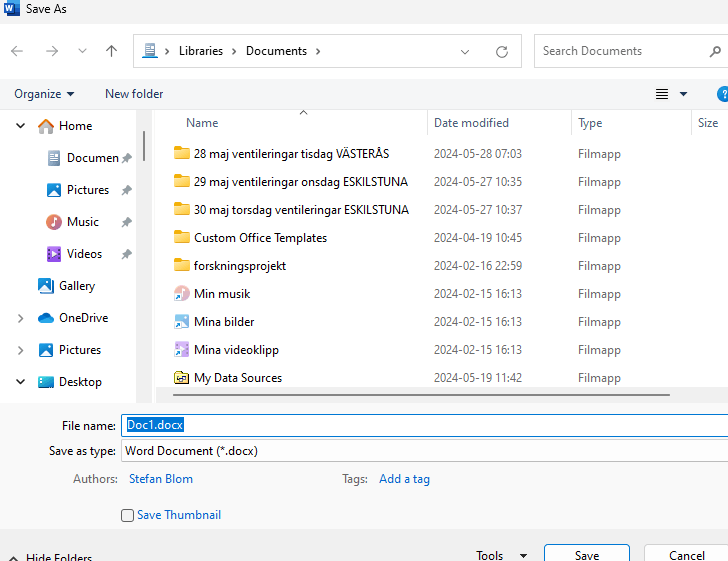
Task: Enable Save Thumbnail checkbox
Action: [127, 515]
